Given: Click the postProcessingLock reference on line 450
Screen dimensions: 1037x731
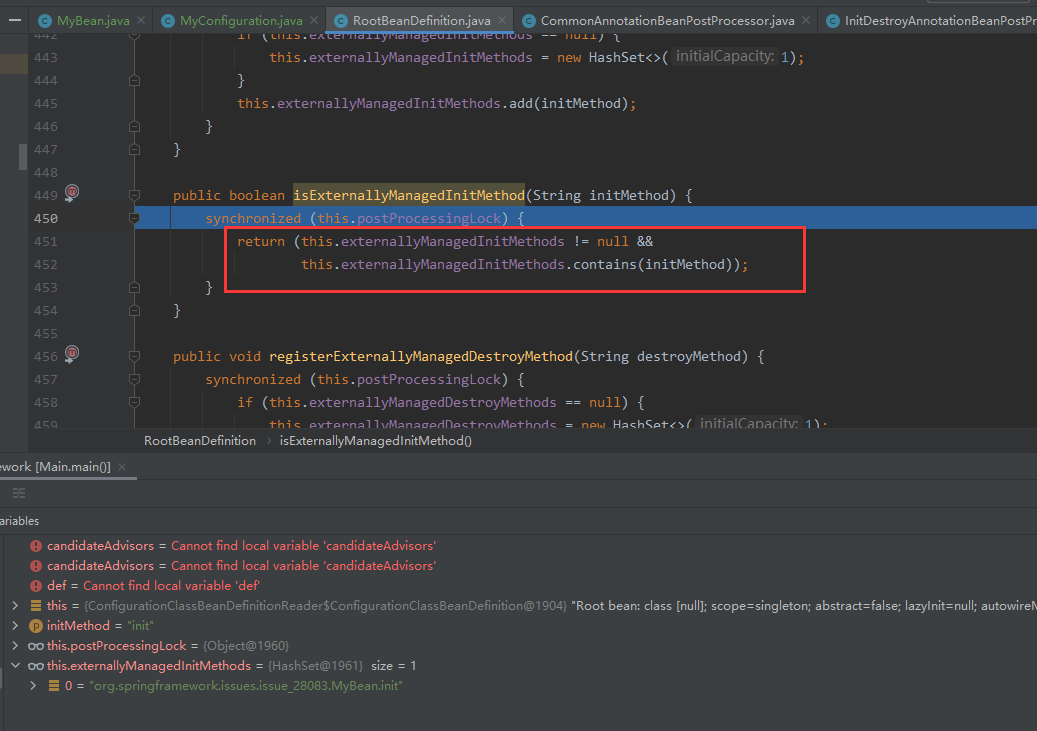Looking at the screenshot, I should [429, 218].
